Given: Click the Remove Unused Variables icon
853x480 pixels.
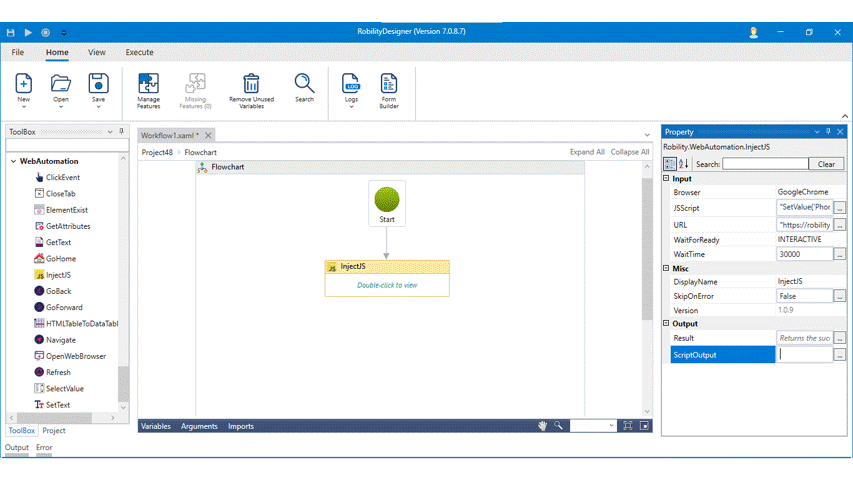Looking at the screenshot, I should point(251,84).
